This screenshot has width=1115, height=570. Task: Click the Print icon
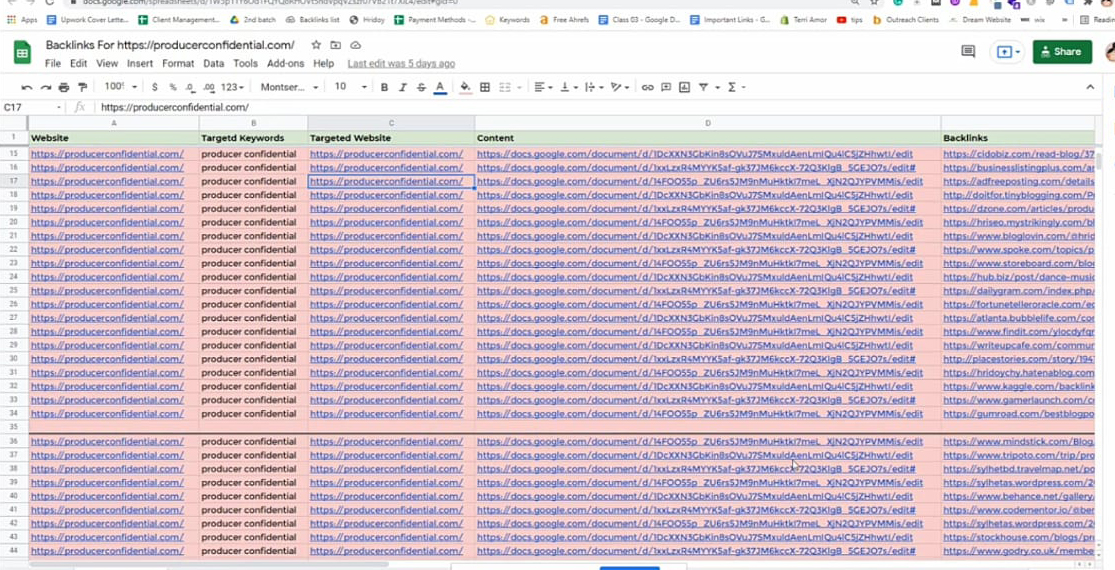(x=64, y=87)
